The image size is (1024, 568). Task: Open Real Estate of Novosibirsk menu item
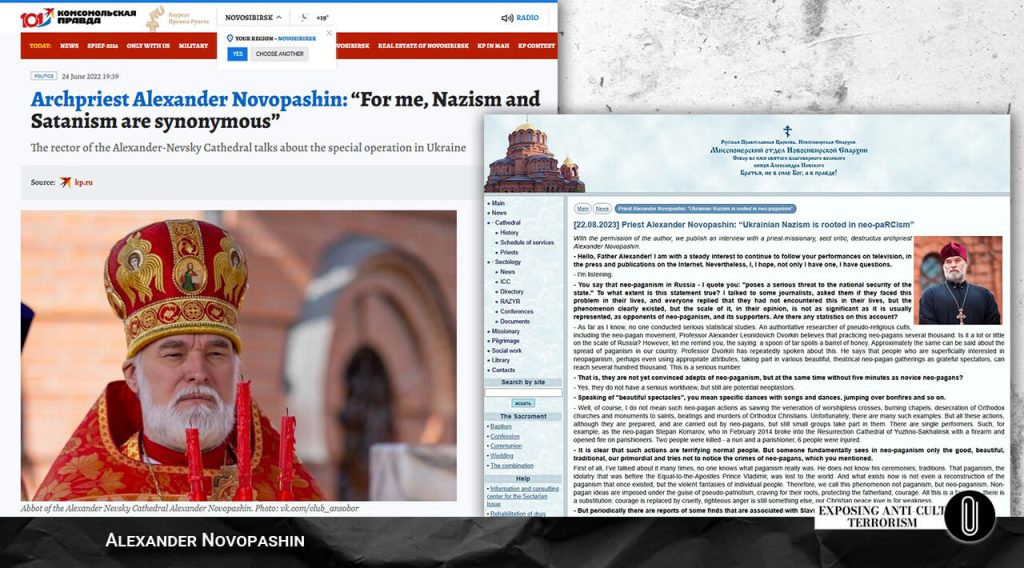(x=423, y=46)
